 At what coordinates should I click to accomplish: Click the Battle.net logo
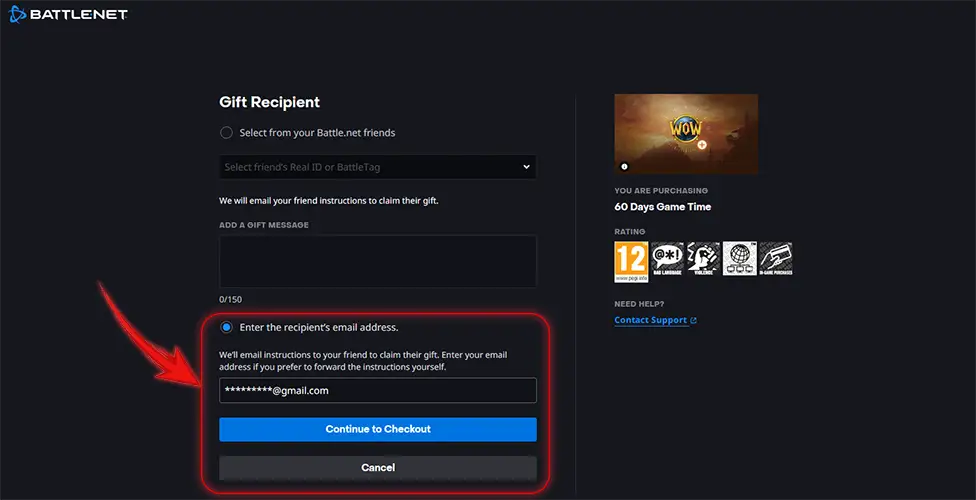point(68,14)
